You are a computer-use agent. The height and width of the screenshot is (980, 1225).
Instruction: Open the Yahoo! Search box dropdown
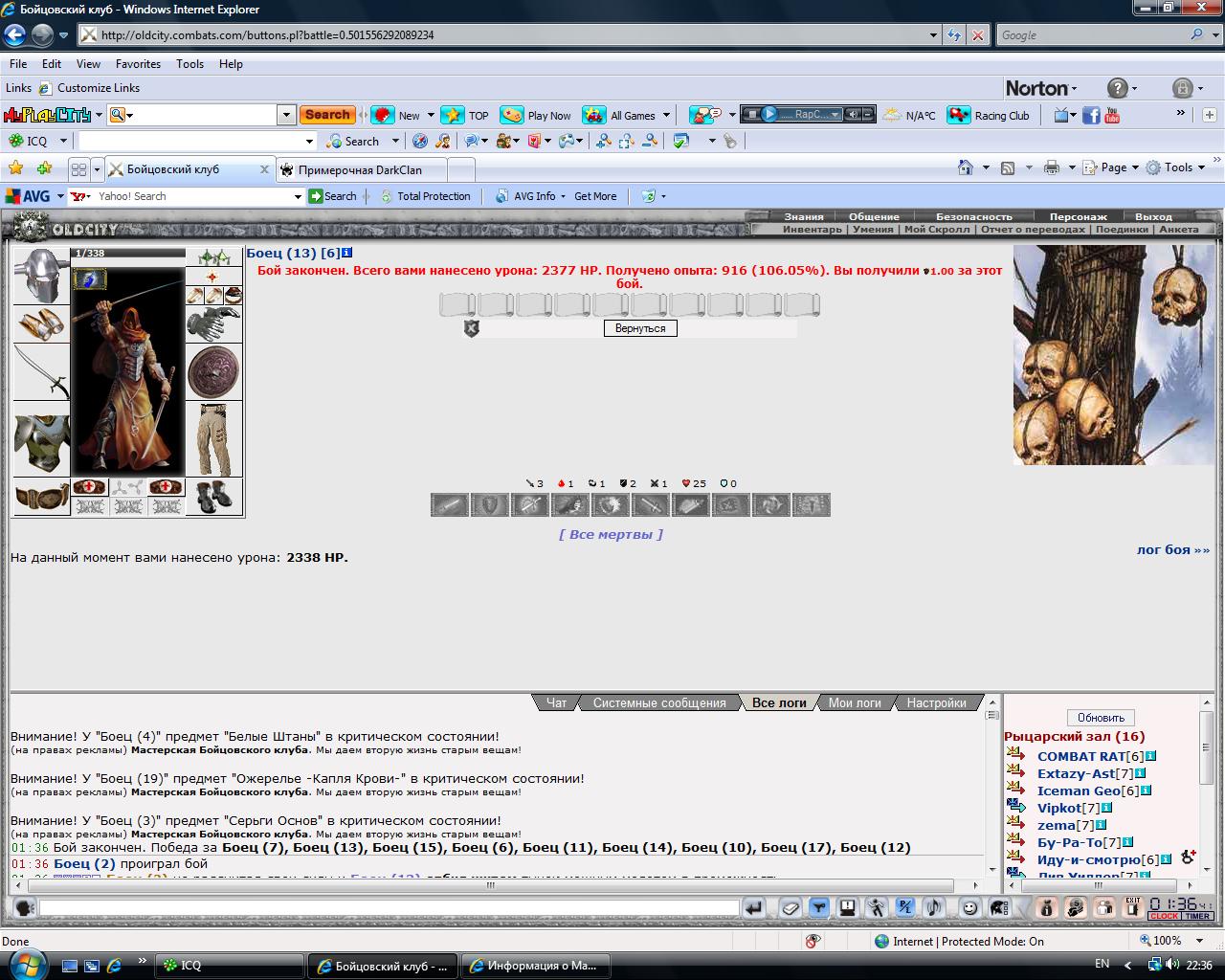[298, 196]
